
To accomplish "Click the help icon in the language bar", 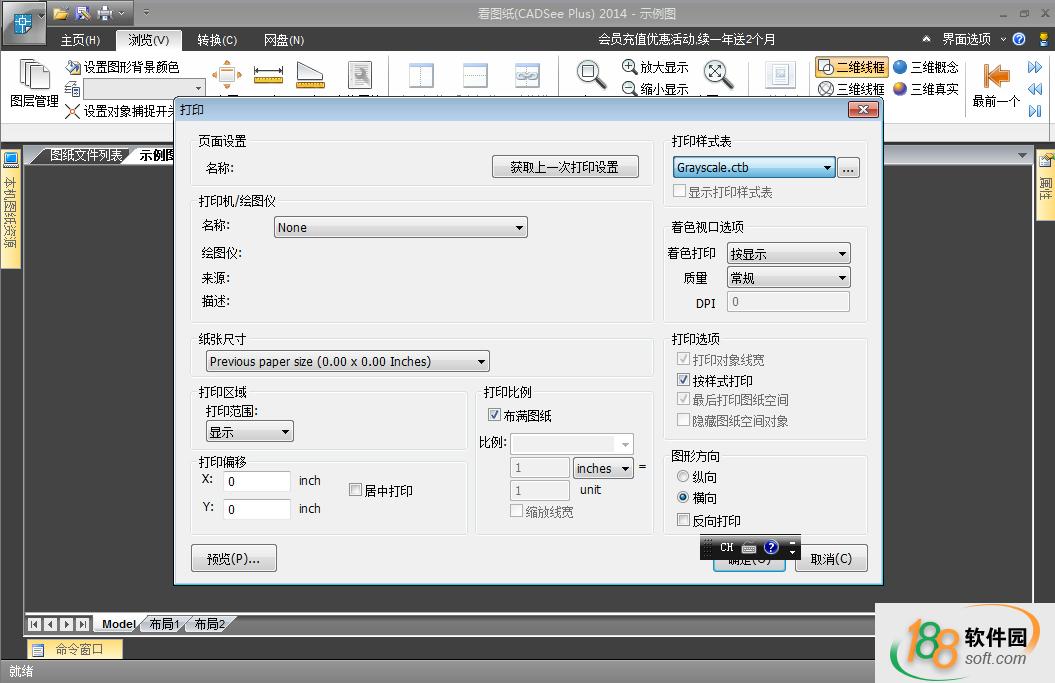I will point(771,548).
